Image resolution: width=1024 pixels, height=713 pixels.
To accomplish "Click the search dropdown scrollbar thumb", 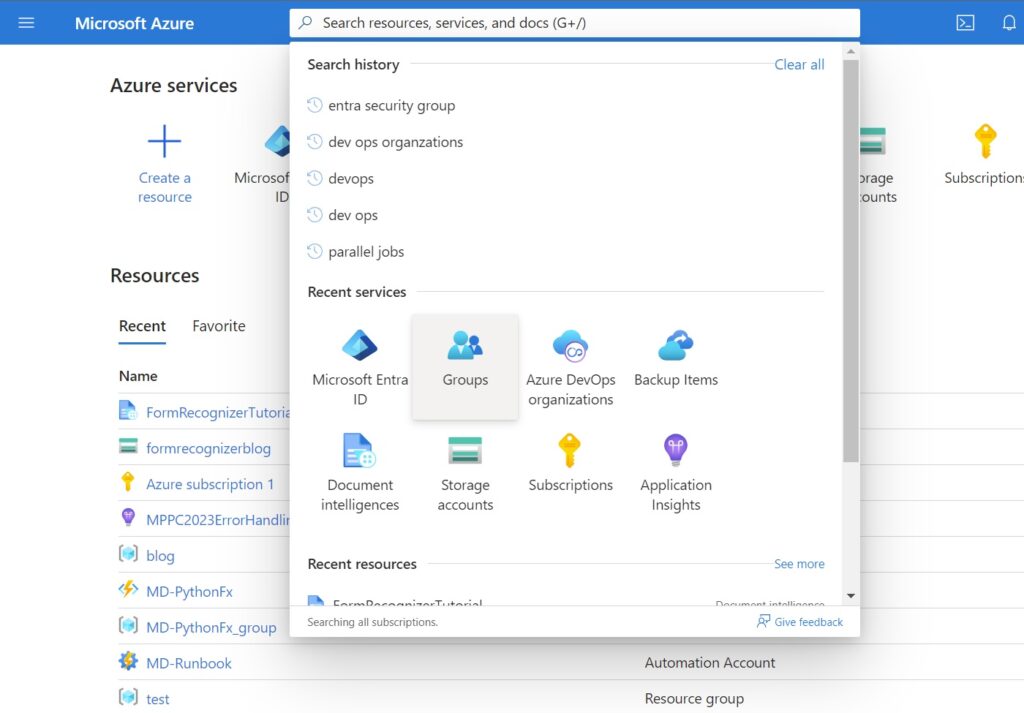I will click(850, 261).
